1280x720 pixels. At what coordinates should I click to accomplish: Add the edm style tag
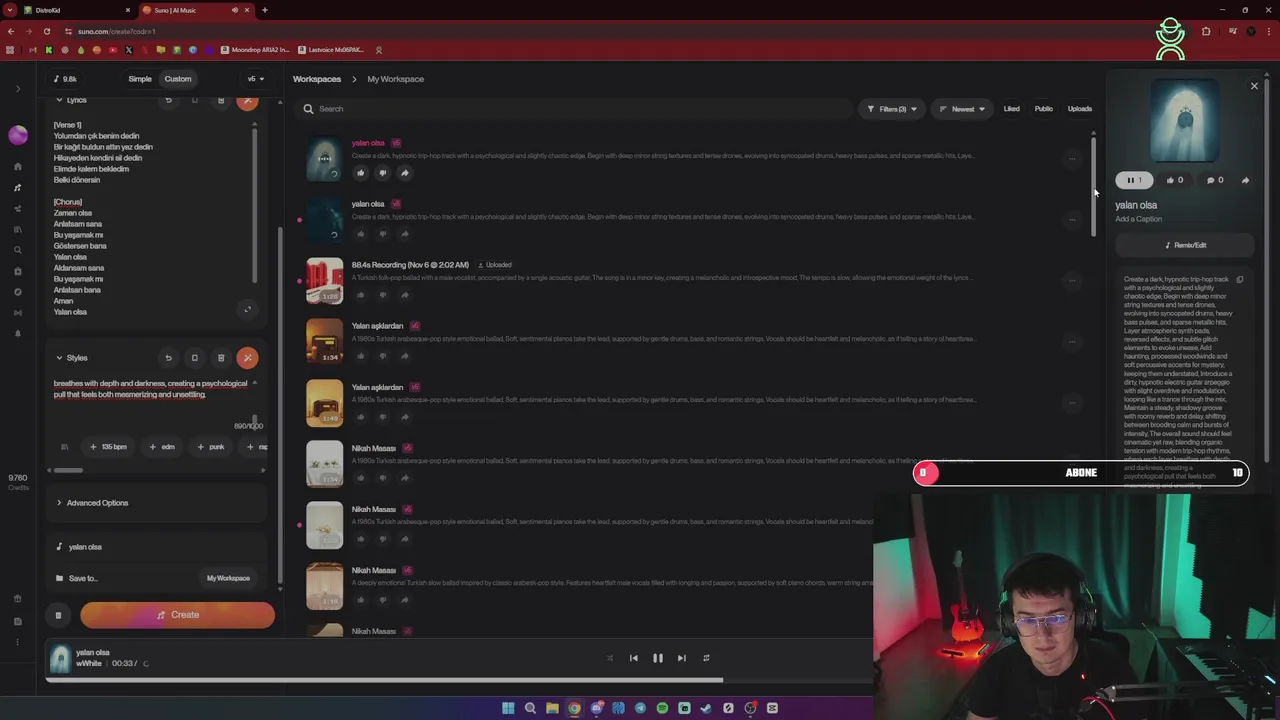point(162,447)
